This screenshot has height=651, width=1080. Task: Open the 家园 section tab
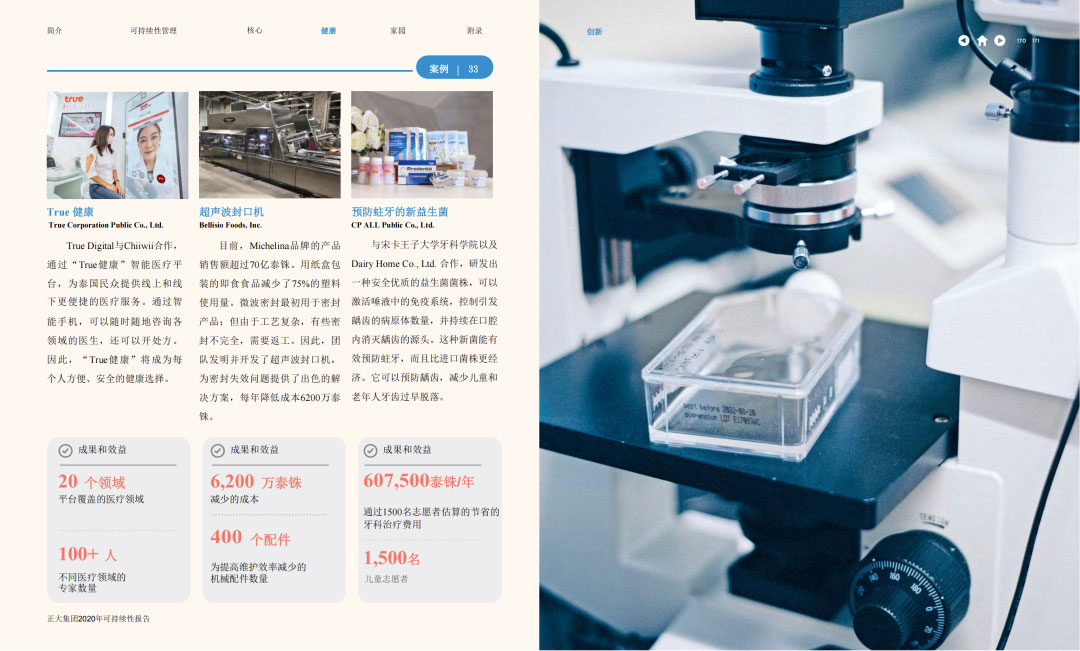click(398, 31)
